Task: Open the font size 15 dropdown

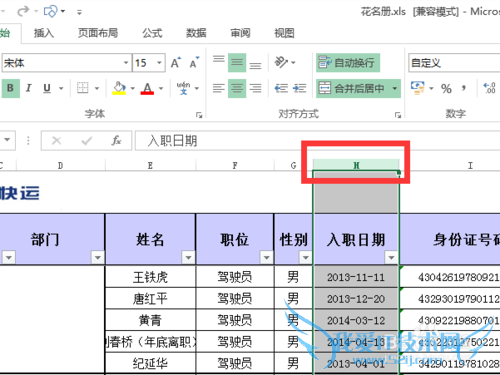Action: pyautogui.click(x=159, y=63)
